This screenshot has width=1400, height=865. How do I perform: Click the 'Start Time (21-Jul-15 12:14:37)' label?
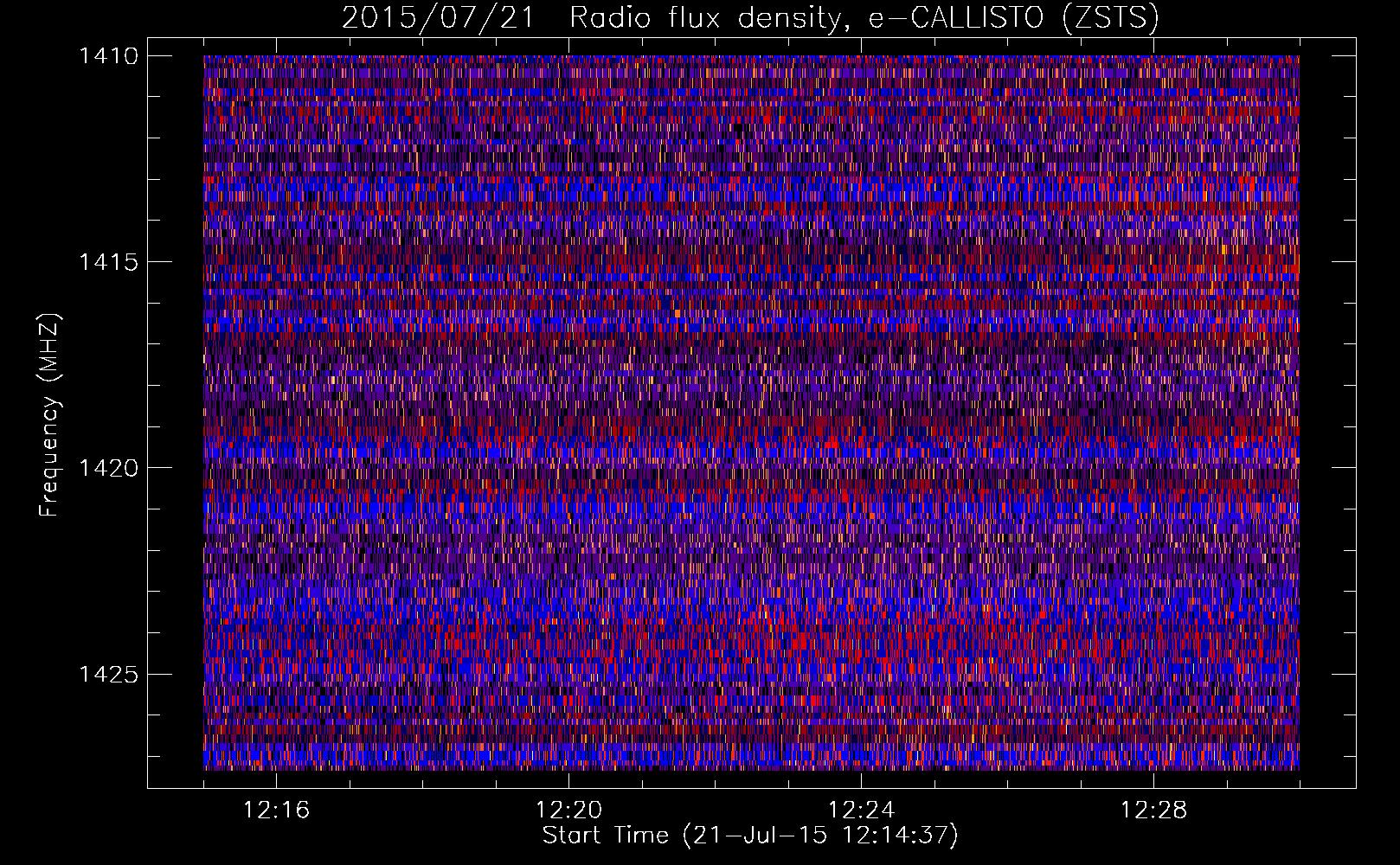[750, 836]
